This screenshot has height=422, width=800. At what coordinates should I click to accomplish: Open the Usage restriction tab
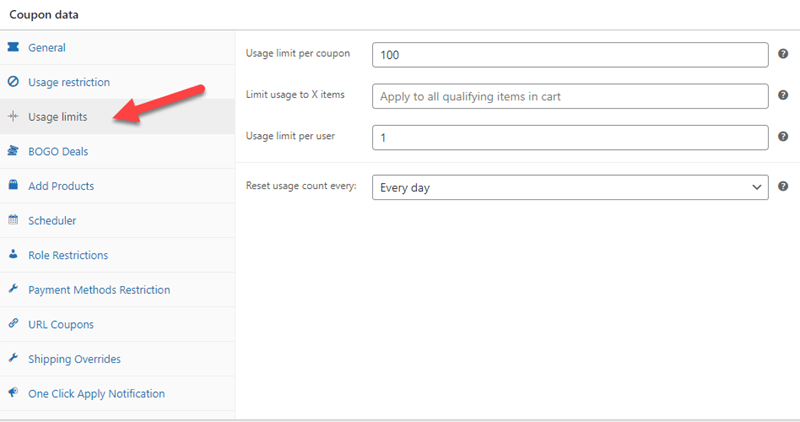(x=117, y=82)
